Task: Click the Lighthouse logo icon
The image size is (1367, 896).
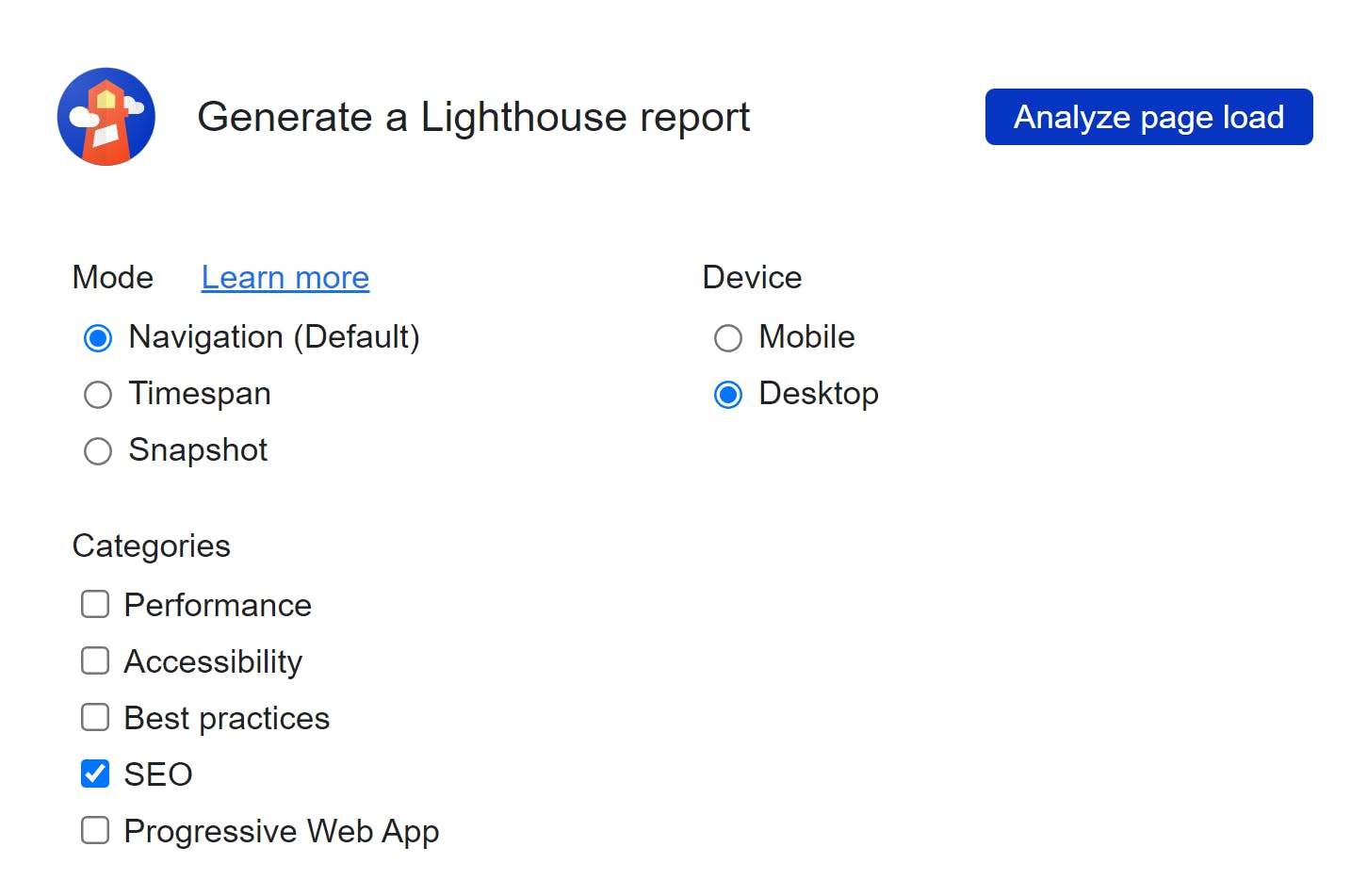Action: click(106, 117)
